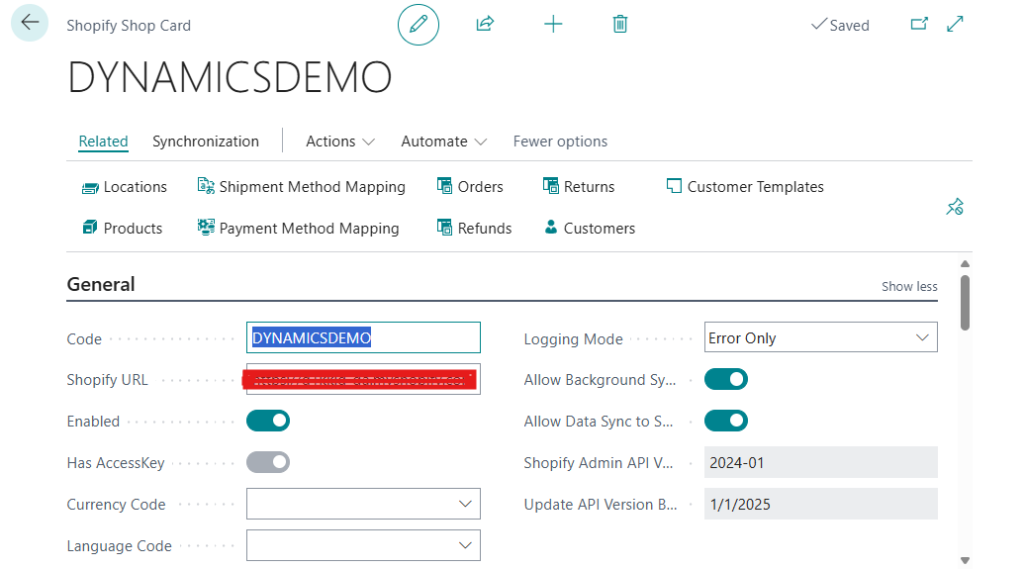Open Customers
Image resolution: width=1024 pixels, height=569 pixels.
coord(590,228)
